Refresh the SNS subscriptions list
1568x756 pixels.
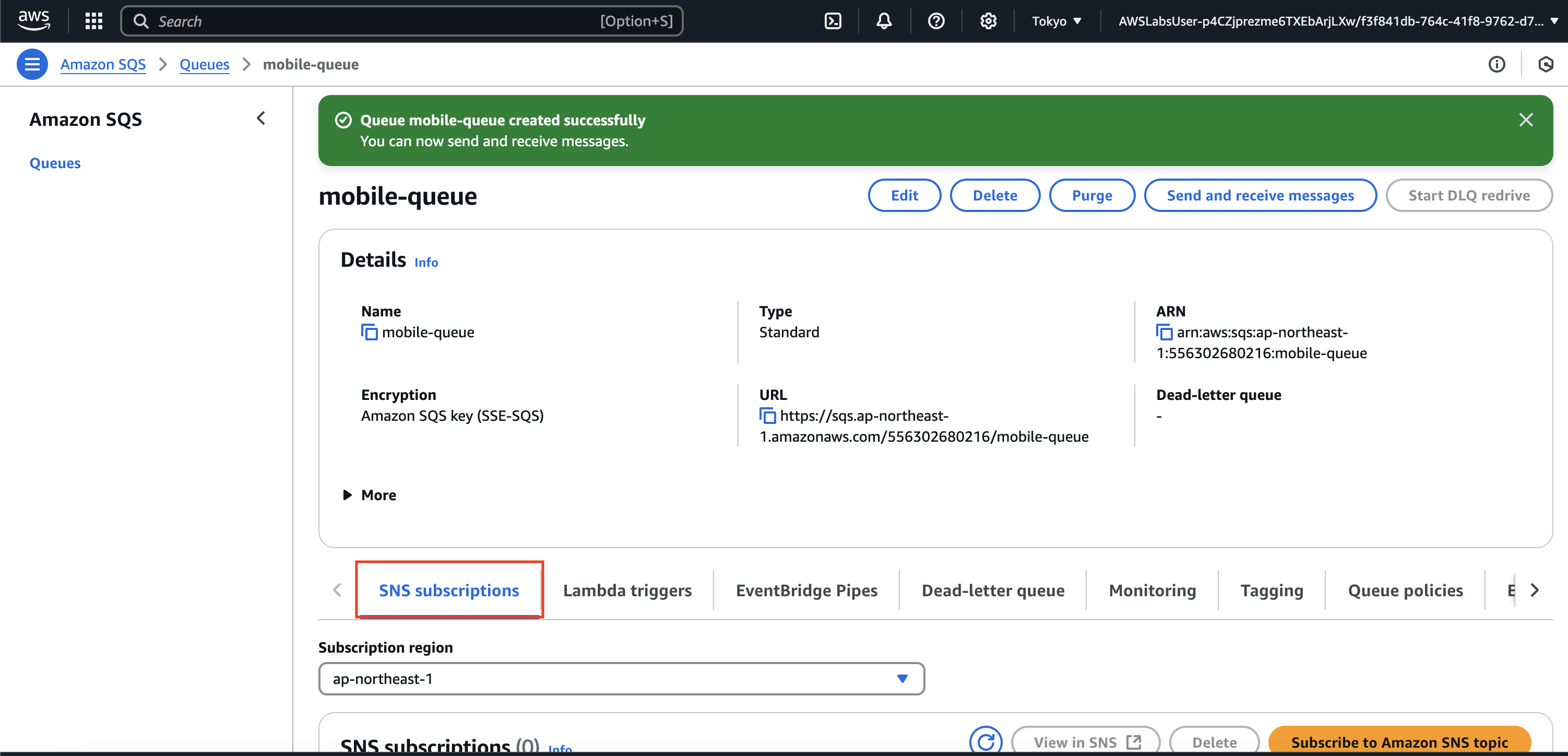pos(985,741)
